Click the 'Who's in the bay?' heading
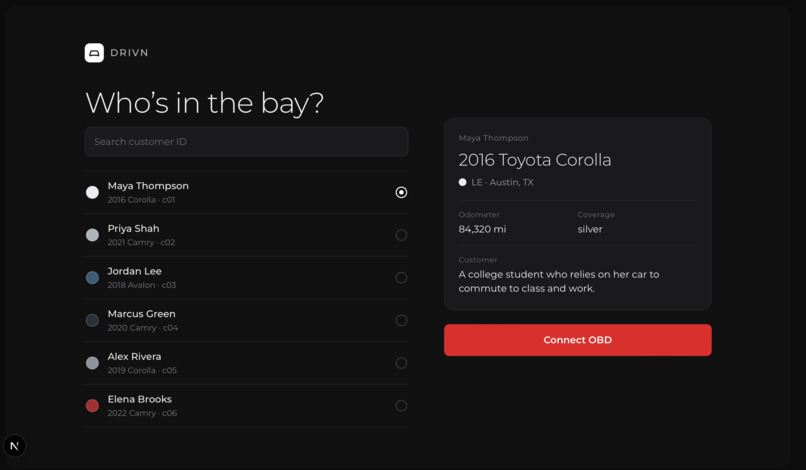The image size is (806, 470). pyautogui.click(x=204, y=103)
